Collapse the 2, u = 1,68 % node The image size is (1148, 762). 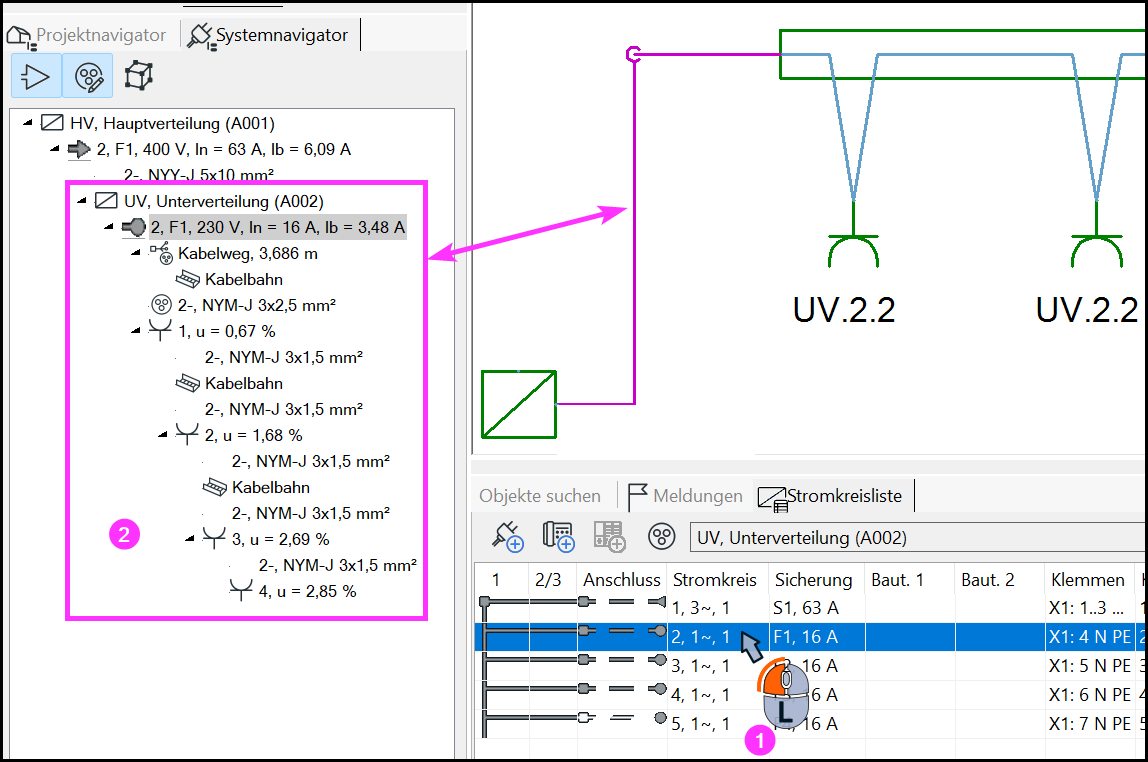pos(163,435)
